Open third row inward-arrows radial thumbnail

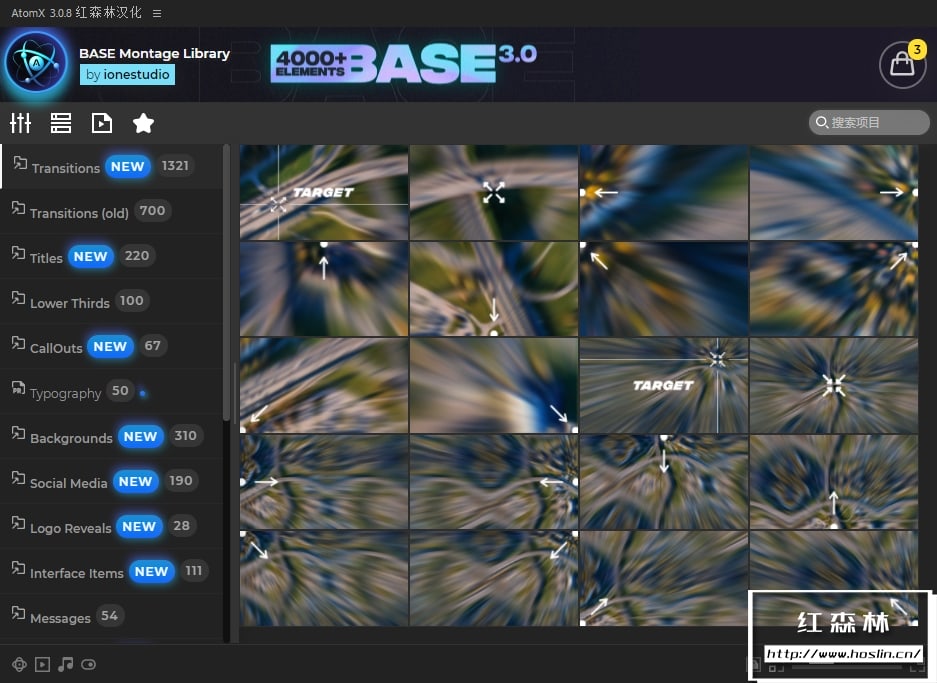point(834,385)
